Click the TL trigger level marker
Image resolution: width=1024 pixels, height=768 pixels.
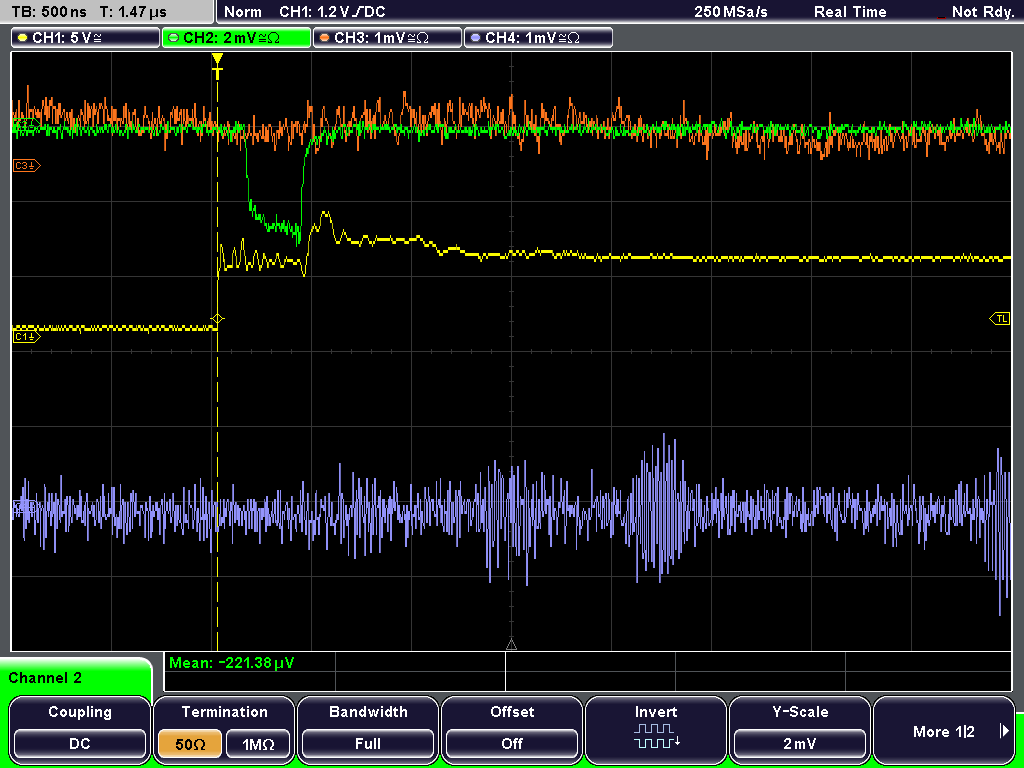1000,319
